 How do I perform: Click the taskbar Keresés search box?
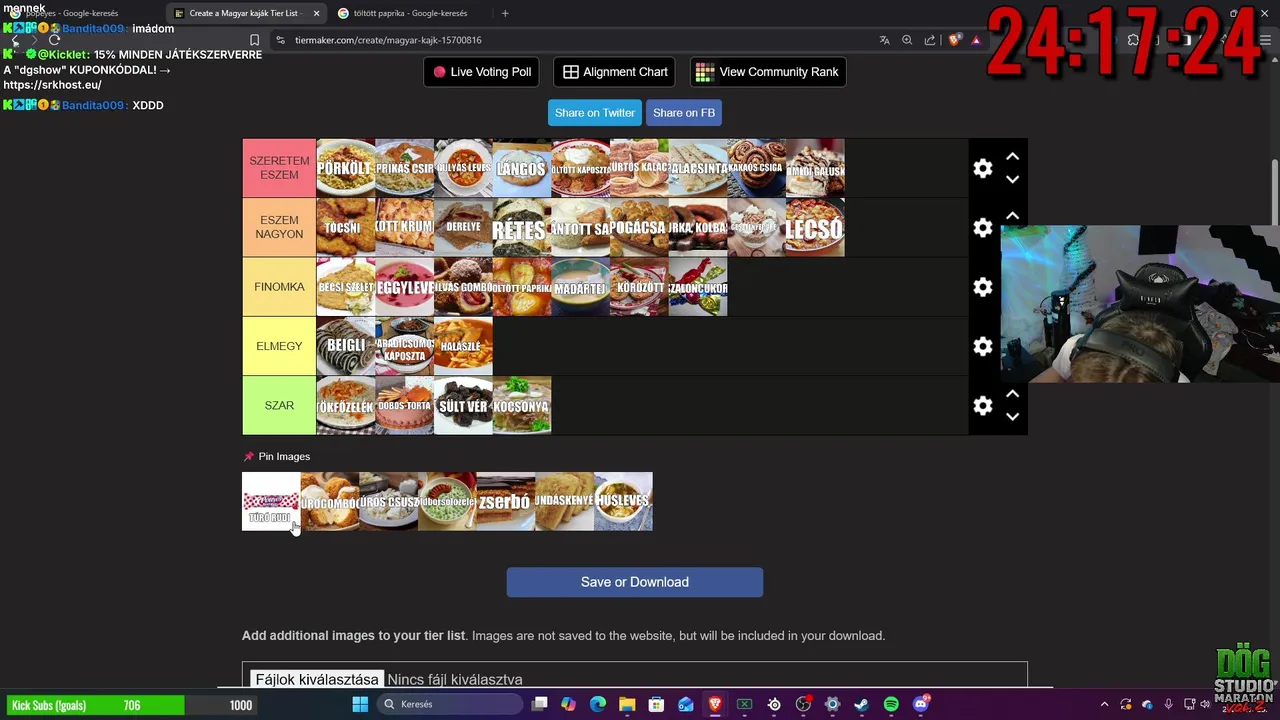click(x=450, y=704)
